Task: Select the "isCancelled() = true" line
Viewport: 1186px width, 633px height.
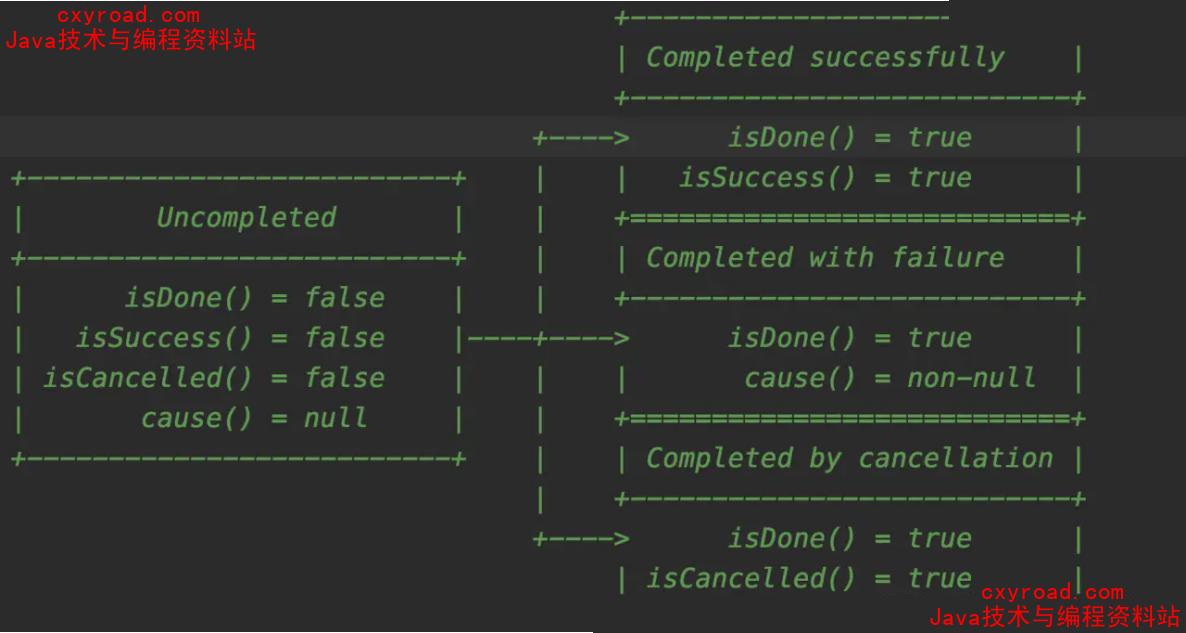Action: coord(808,578)
